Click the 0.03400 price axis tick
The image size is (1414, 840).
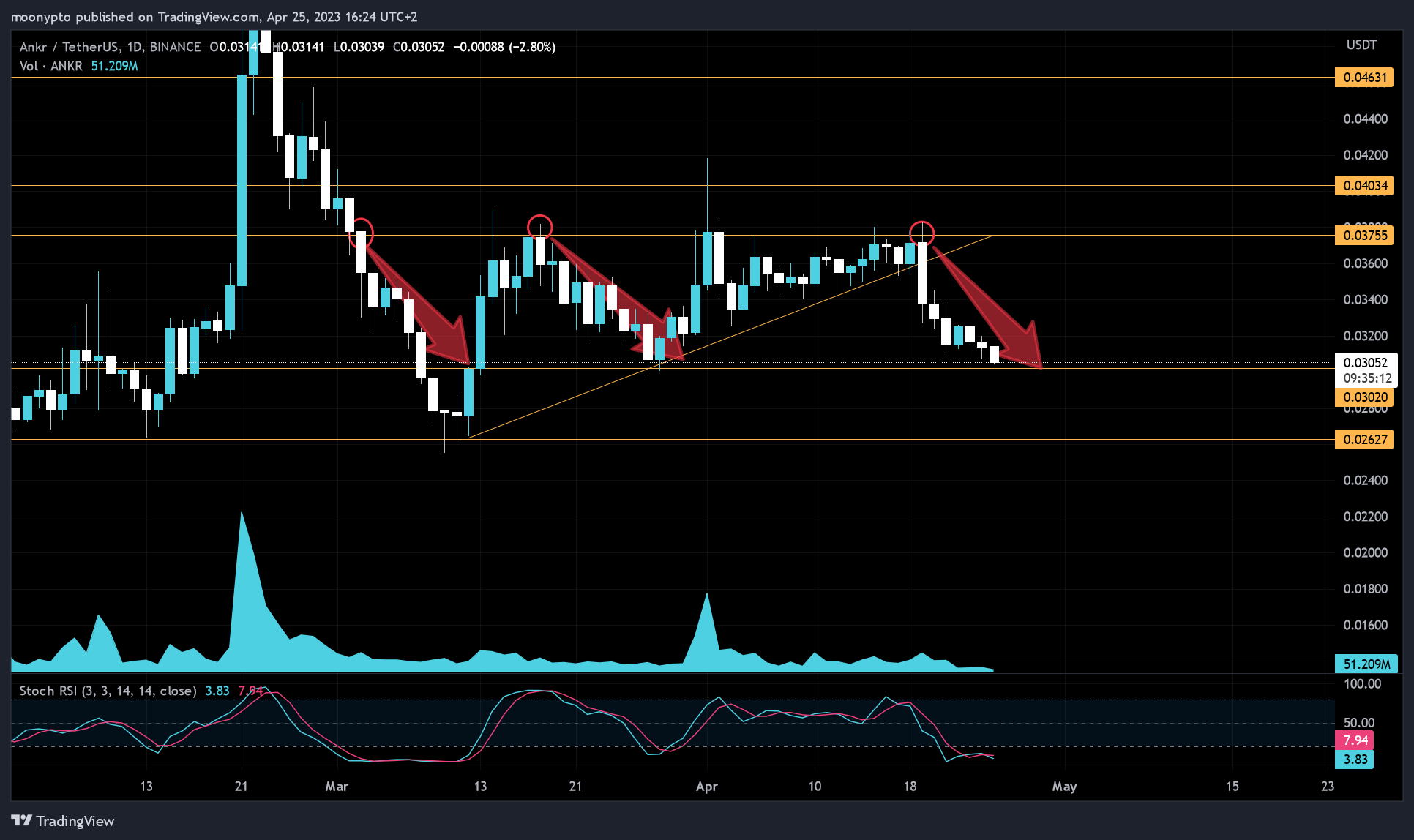1365,300
